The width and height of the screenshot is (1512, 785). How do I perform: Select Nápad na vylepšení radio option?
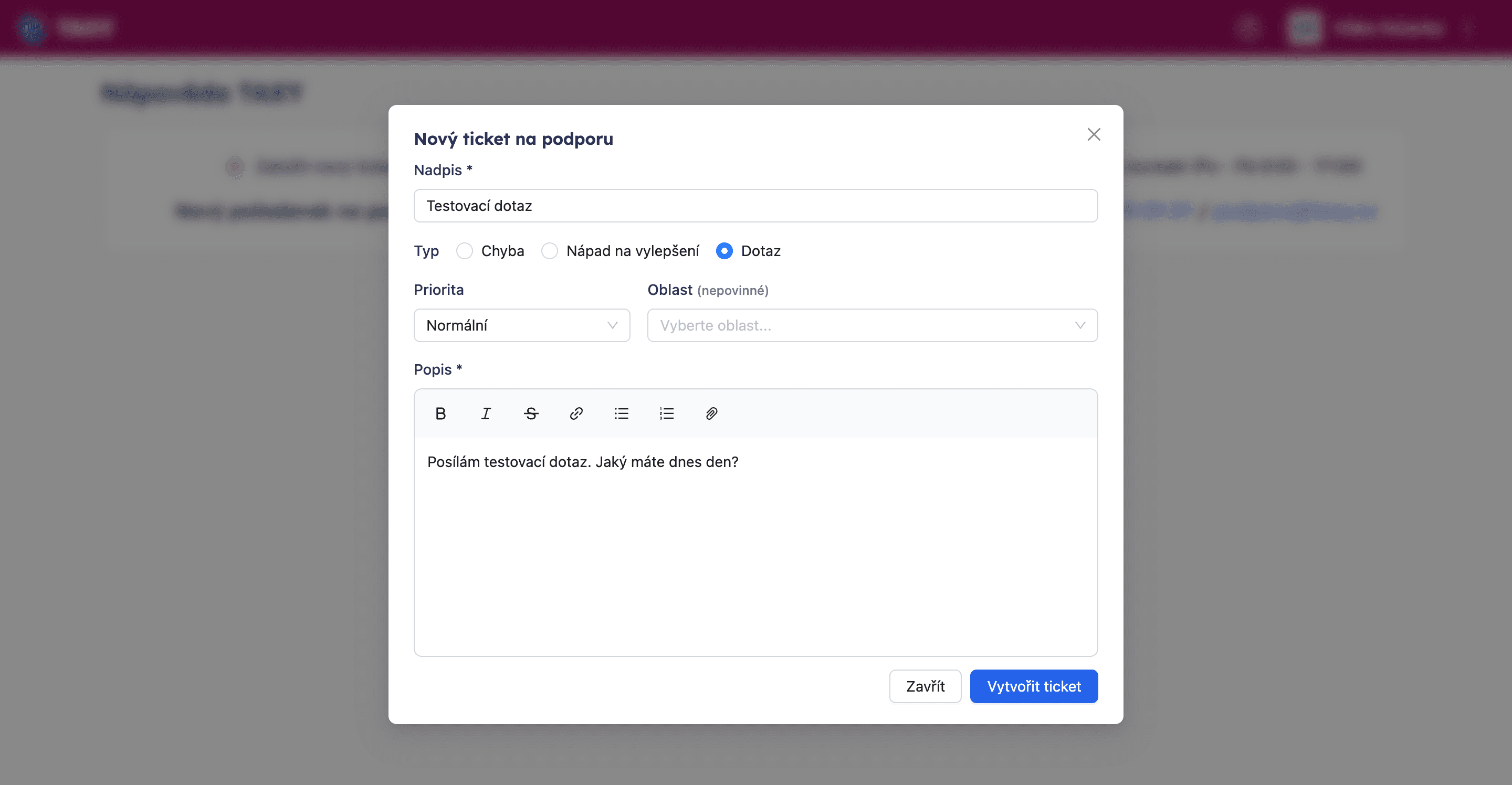pyautogui.click(x=549, y=251)
